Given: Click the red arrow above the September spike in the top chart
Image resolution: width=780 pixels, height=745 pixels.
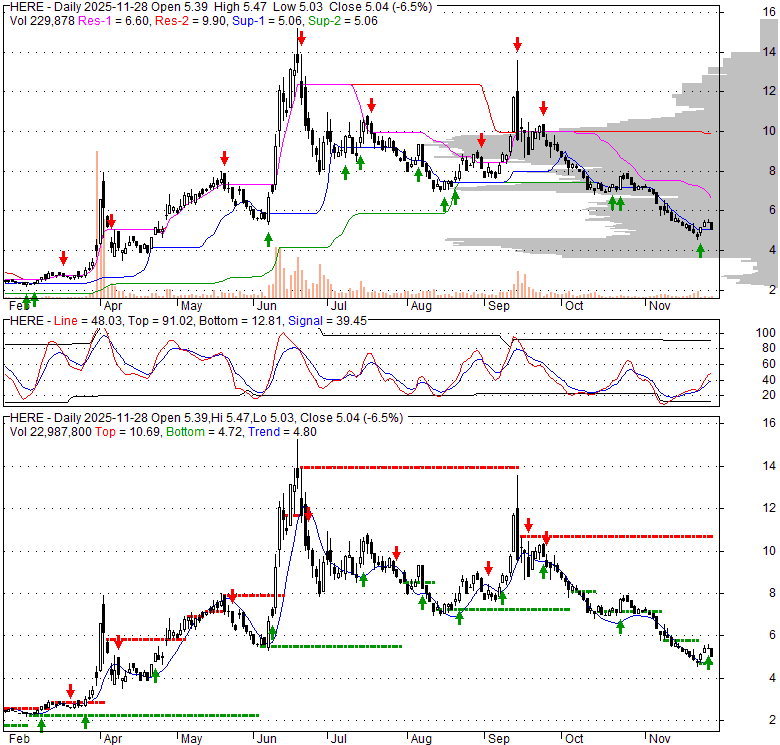Looking at the screenshot, I should tap(517, 44).
